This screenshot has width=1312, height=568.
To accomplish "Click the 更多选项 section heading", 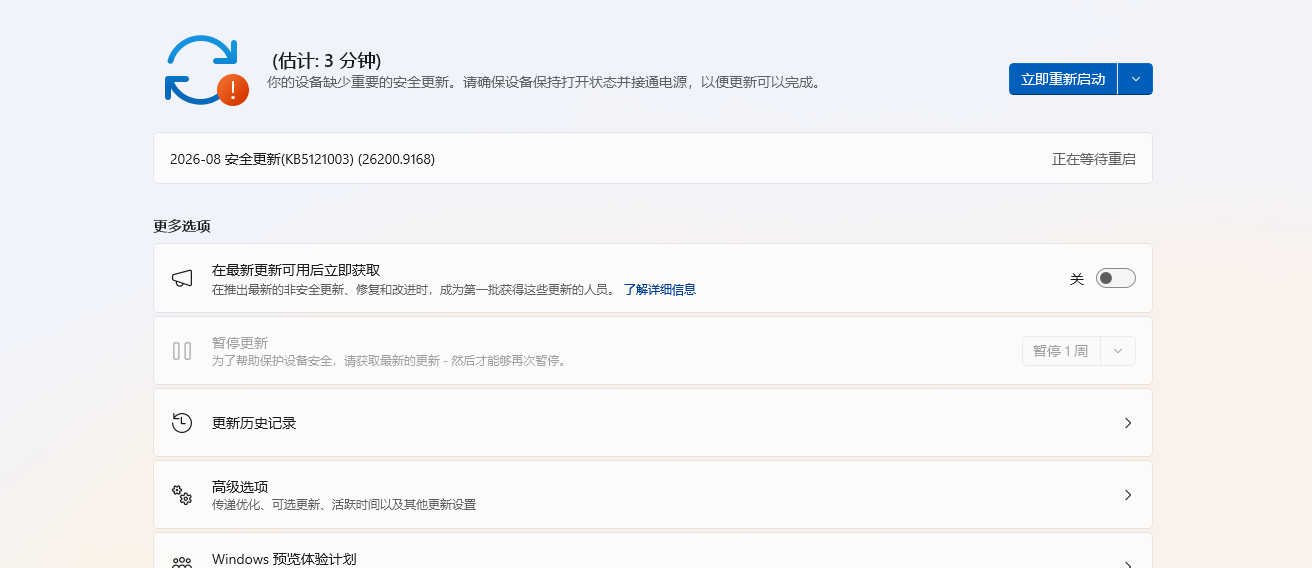I will (182, 226).
